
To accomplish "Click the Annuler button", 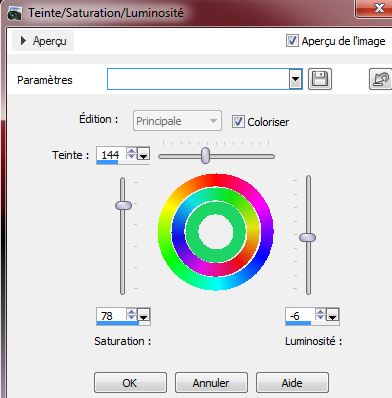I will click(211, 383).
